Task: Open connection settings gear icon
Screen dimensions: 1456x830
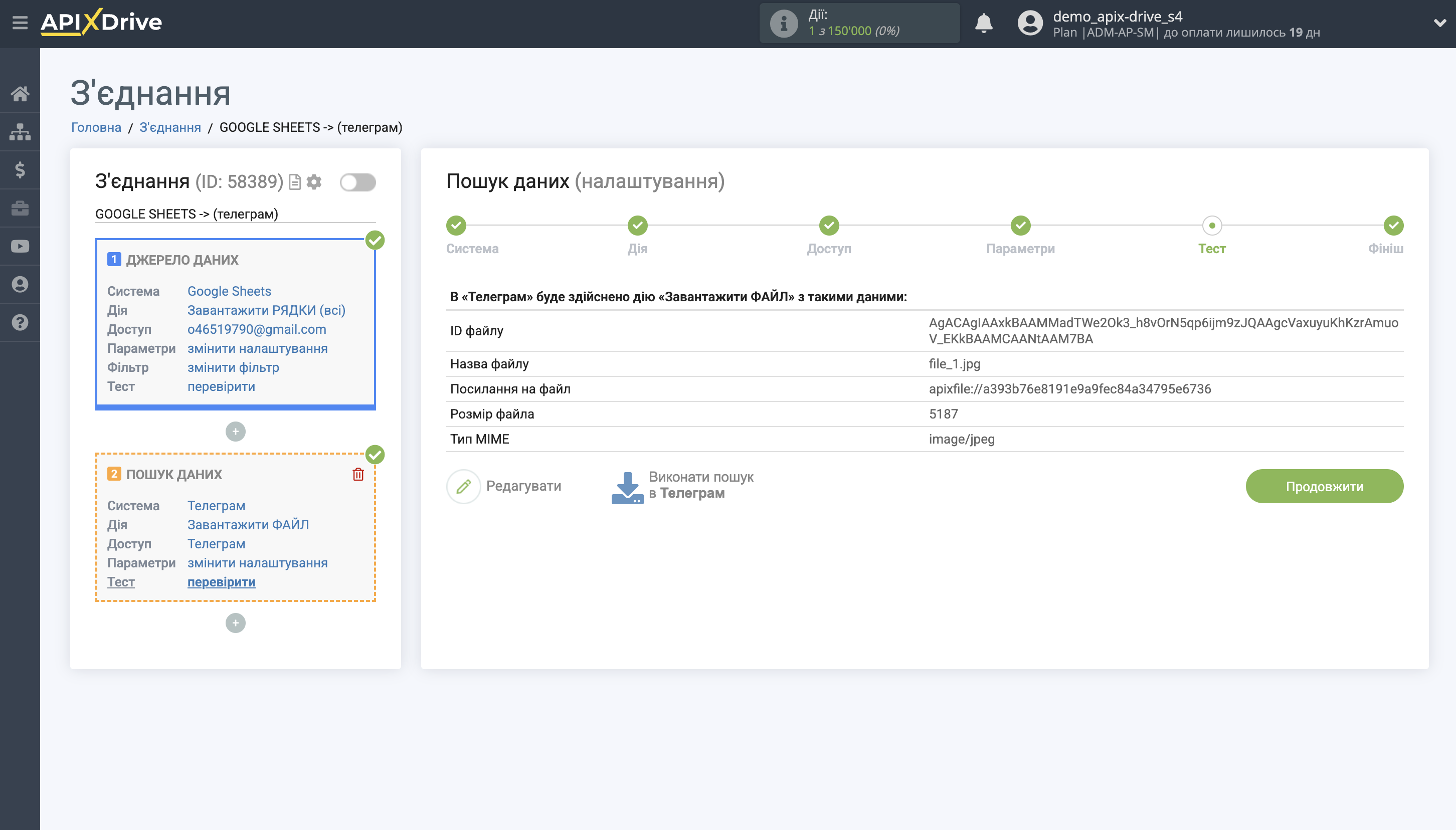Action: point(315,182)
